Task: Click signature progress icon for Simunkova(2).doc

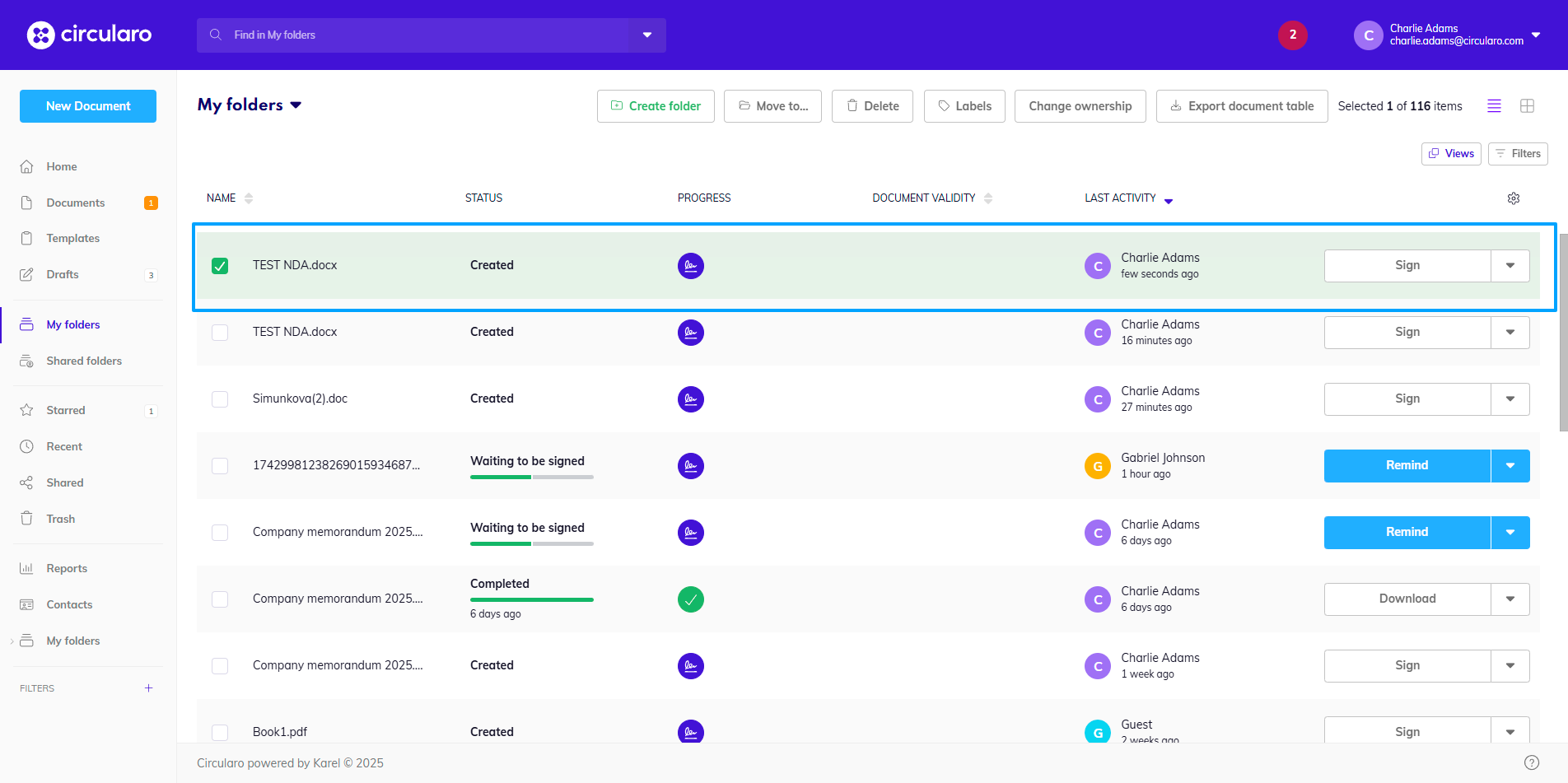Action: (x=690, y=399)
